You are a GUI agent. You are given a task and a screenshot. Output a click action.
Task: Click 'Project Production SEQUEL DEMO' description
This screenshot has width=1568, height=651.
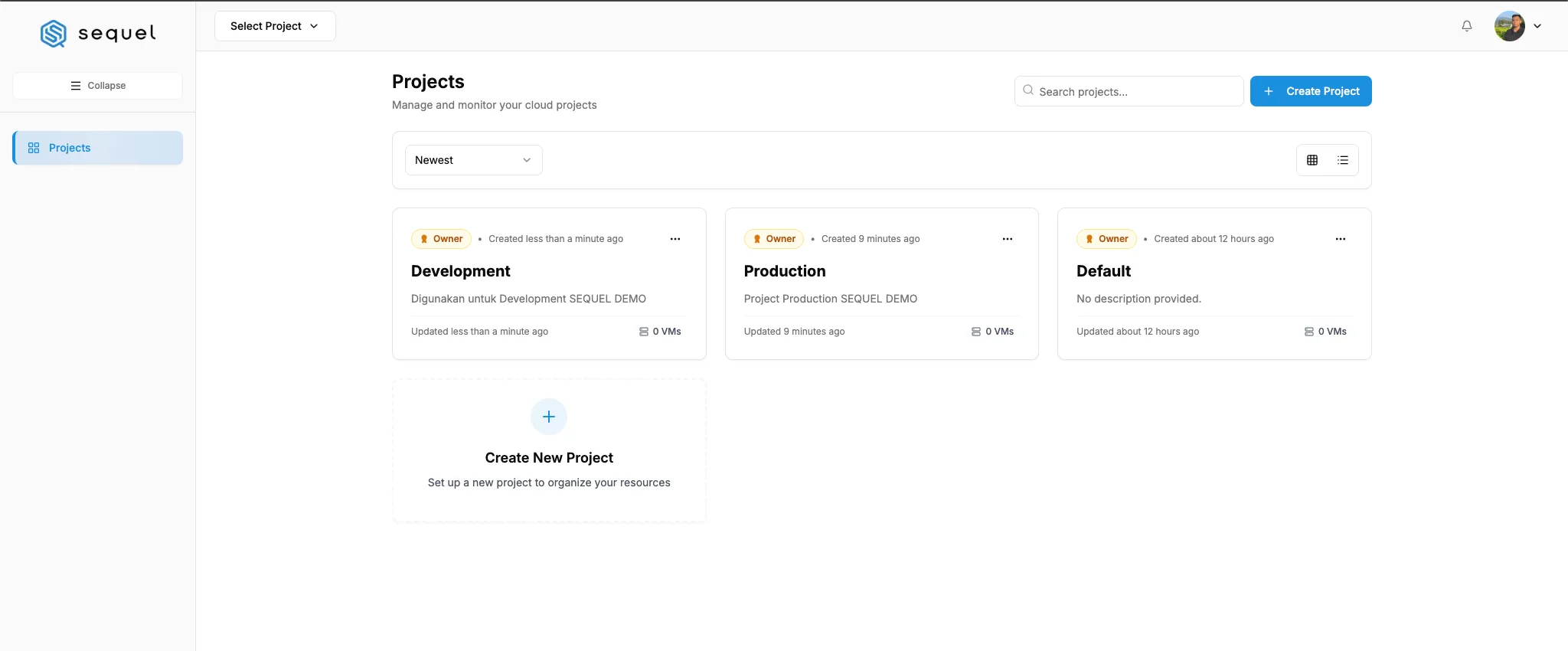[831, 299]
